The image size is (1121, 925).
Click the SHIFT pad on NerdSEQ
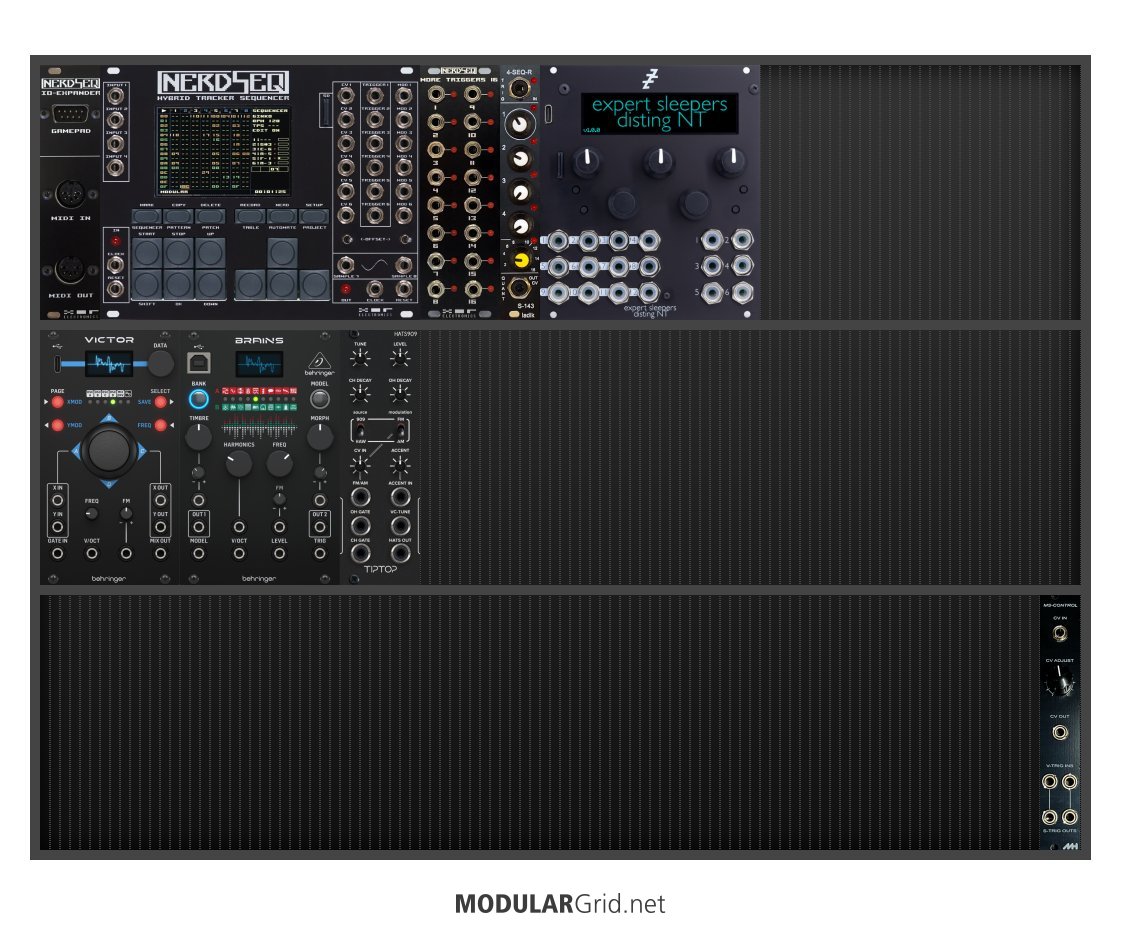coord(147,284)
